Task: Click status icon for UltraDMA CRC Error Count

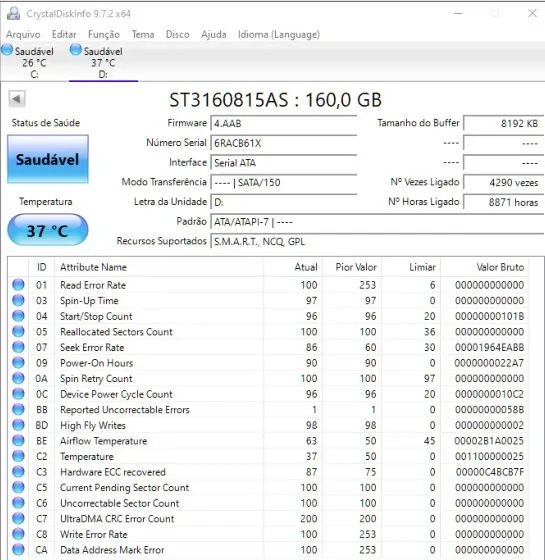Action: pos(18,518)
